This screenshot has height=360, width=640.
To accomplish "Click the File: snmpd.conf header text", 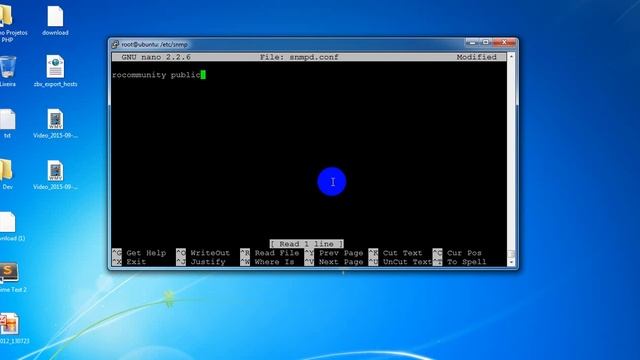I will 299,57.
